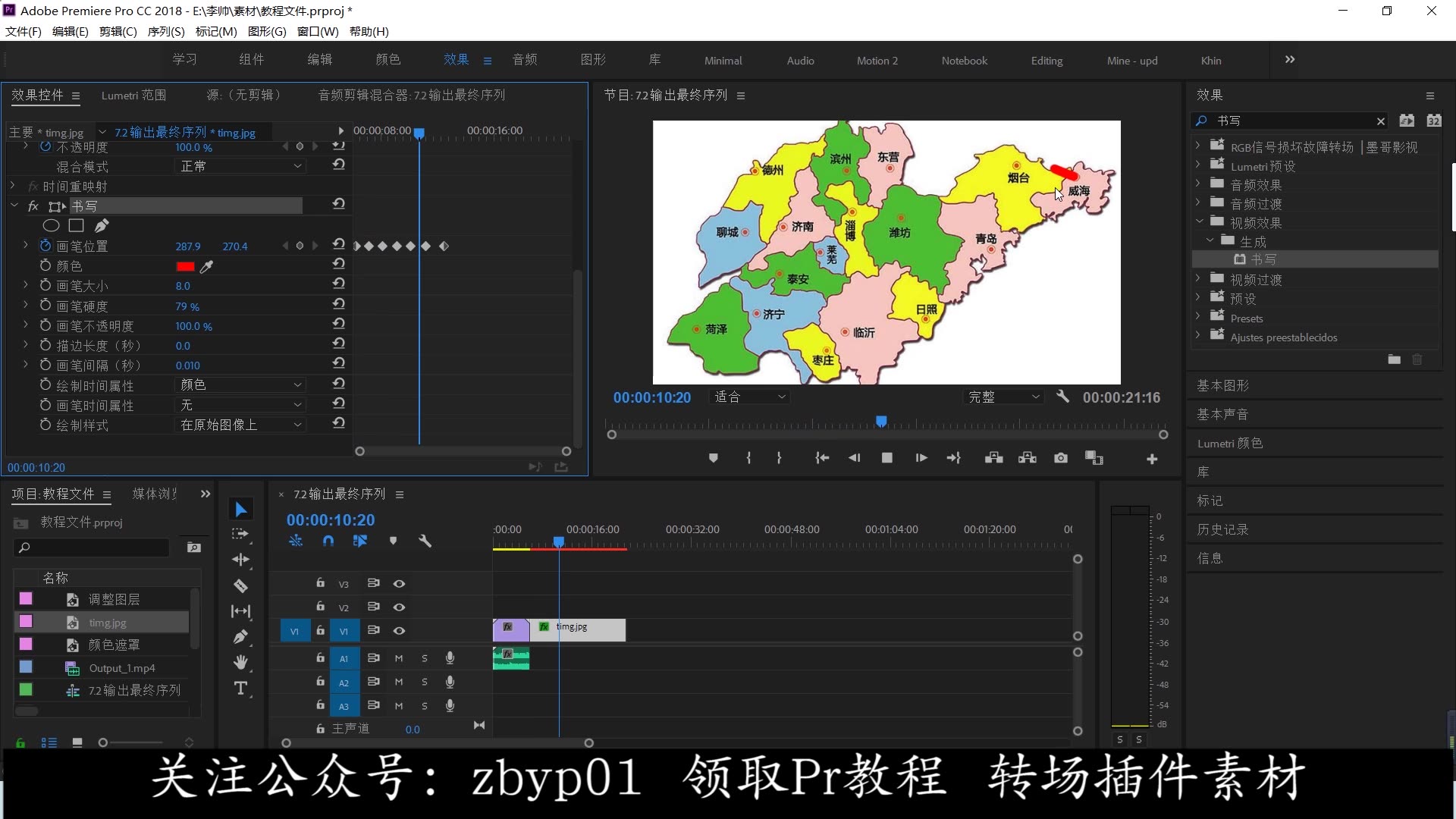Image resolution: width=1456 pixels, height=819 pixels.
Task: Expand the 视频过渡 effects folder
Action: click(x=1199, y=279)
